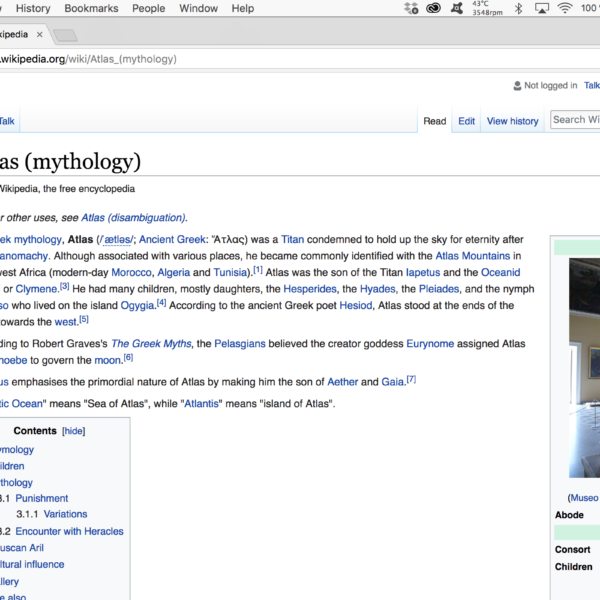This screenshot has height=600, width=600.
Task: Open the Museo link under the infobox image
Action: 584,497
